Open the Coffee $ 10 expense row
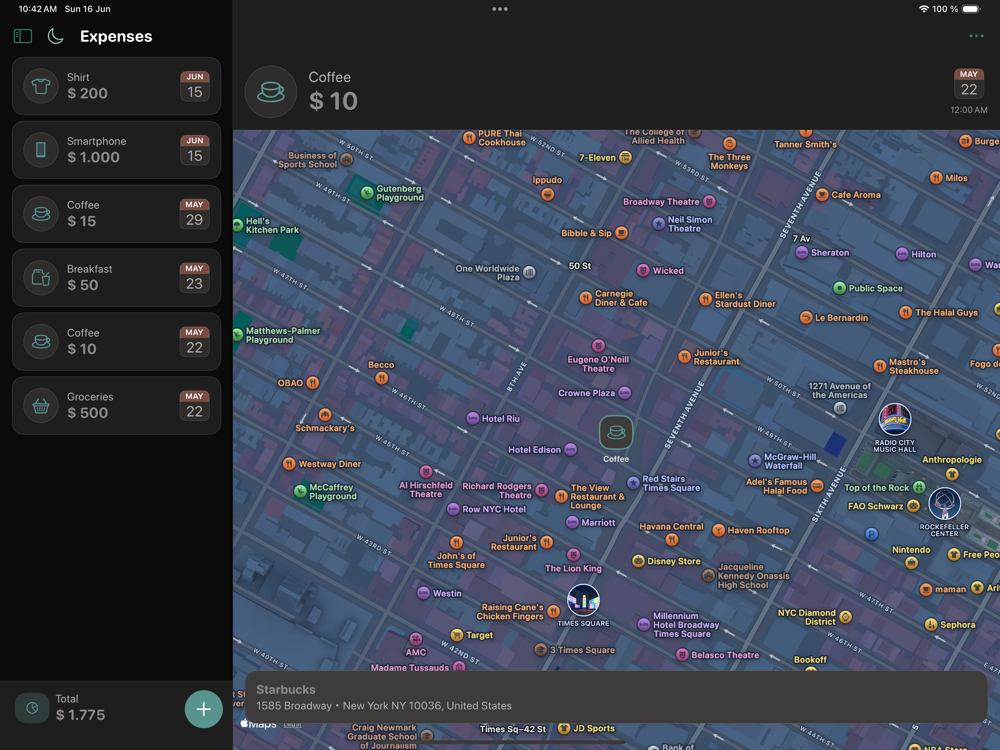Viewport: 1000px width, 750px height. click(116, 341)
